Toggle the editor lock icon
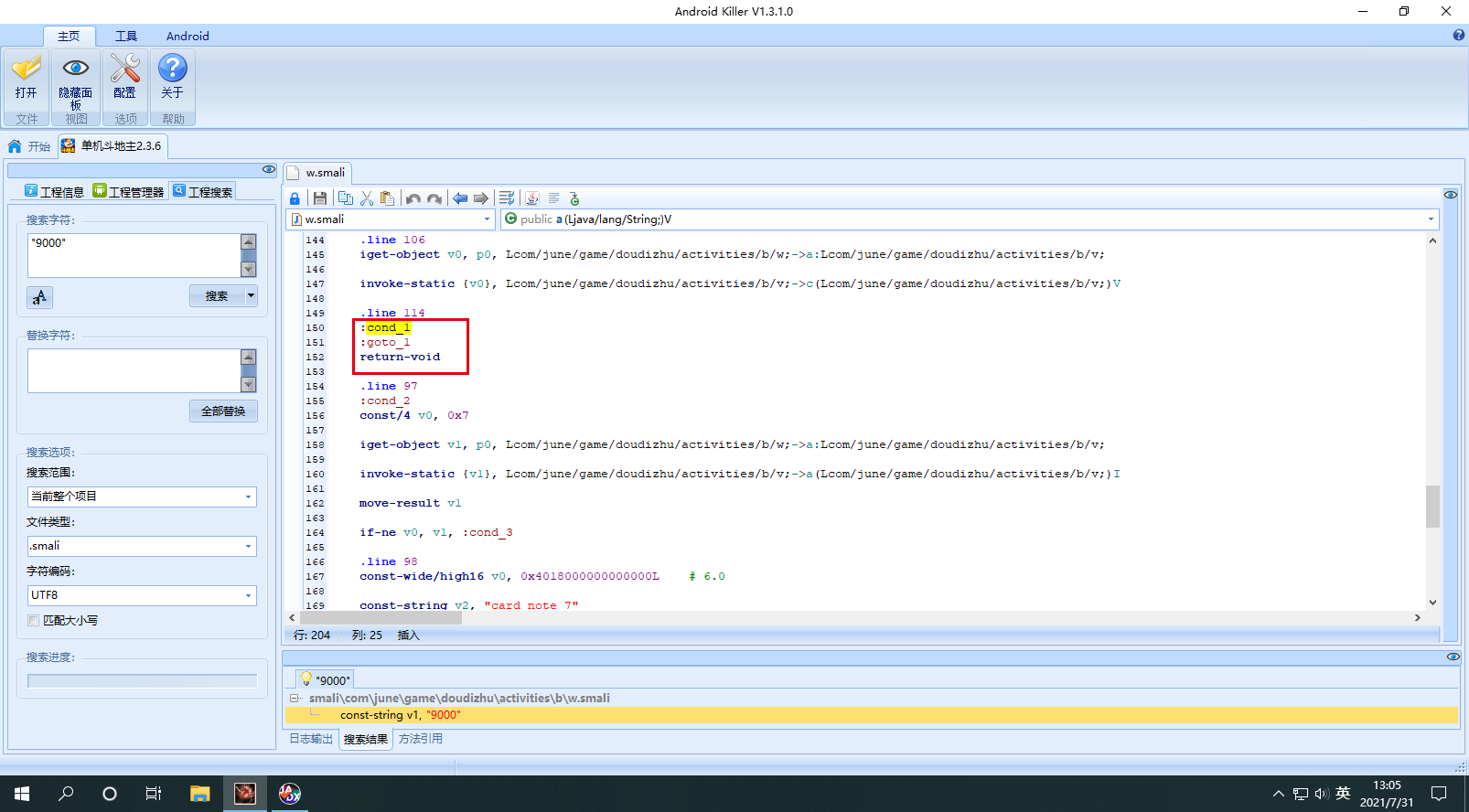 [295, 198]
